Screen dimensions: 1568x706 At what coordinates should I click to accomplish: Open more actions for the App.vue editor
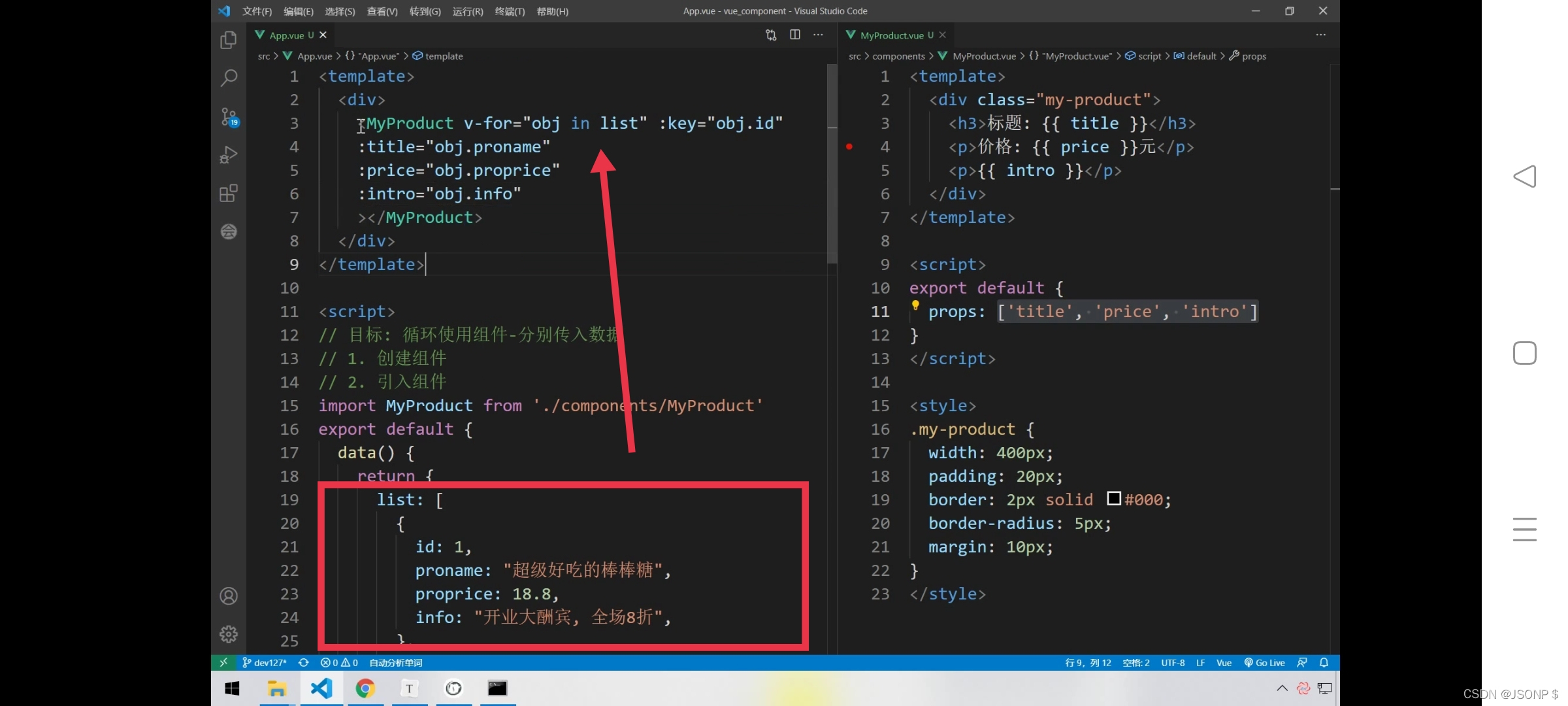point(818,35)
